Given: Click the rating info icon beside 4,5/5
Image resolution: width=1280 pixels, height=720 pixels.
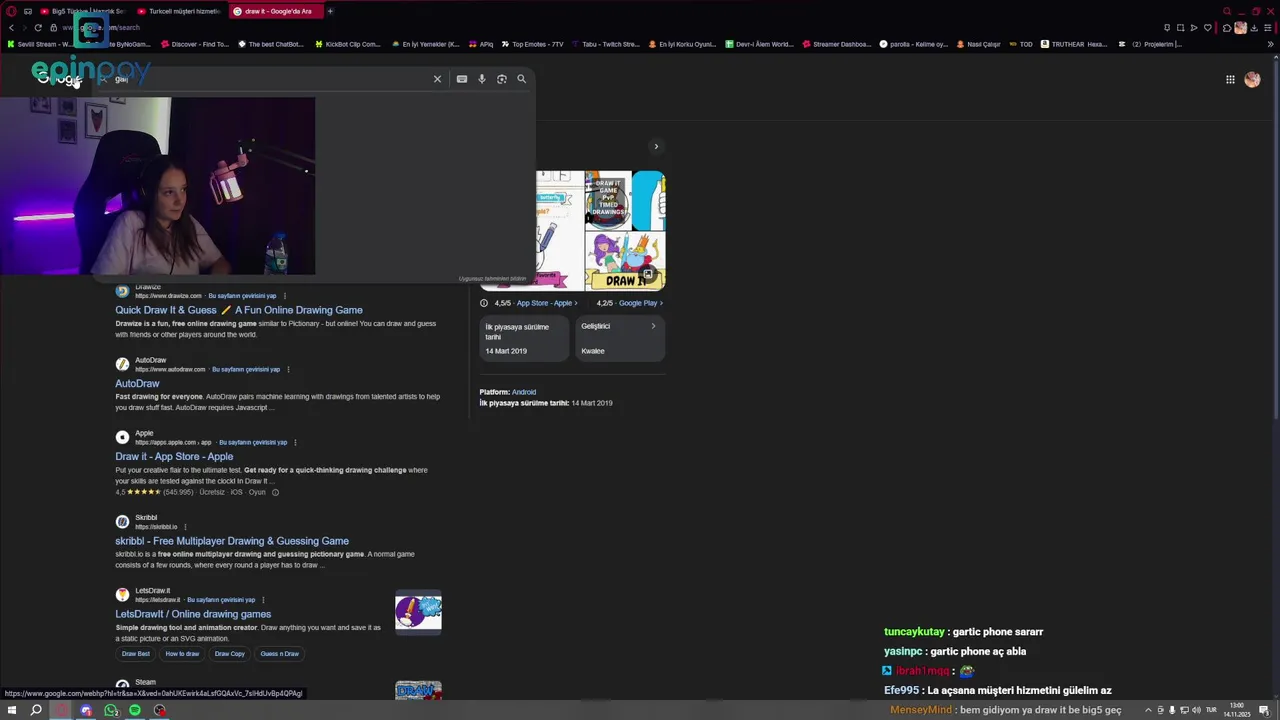Looking at the screenshot, I should [x=484, y=303].
